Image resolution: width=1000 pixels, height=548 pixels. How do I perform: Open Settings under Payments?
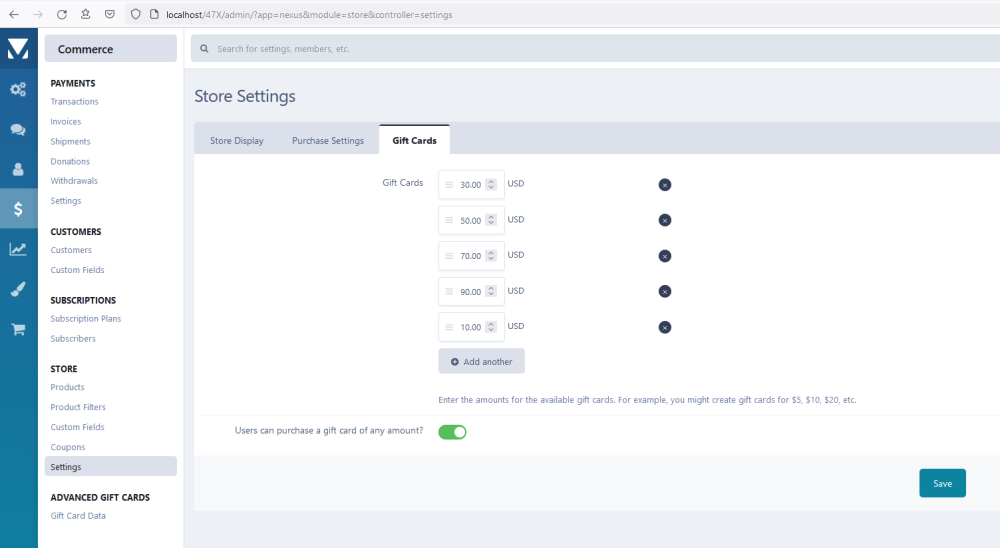(66, 200)
